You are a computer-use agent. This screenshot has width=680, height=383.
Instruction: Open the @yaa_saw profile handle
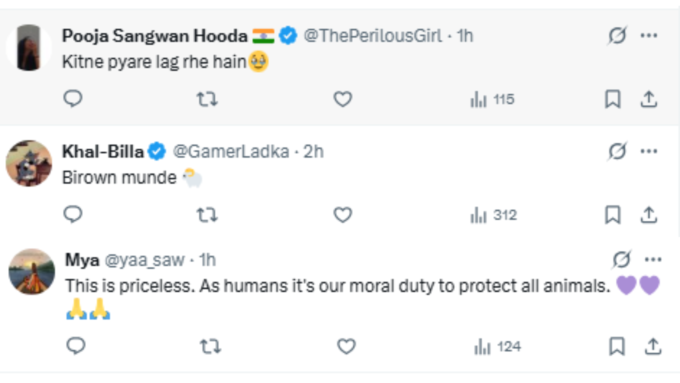point(144,260)
